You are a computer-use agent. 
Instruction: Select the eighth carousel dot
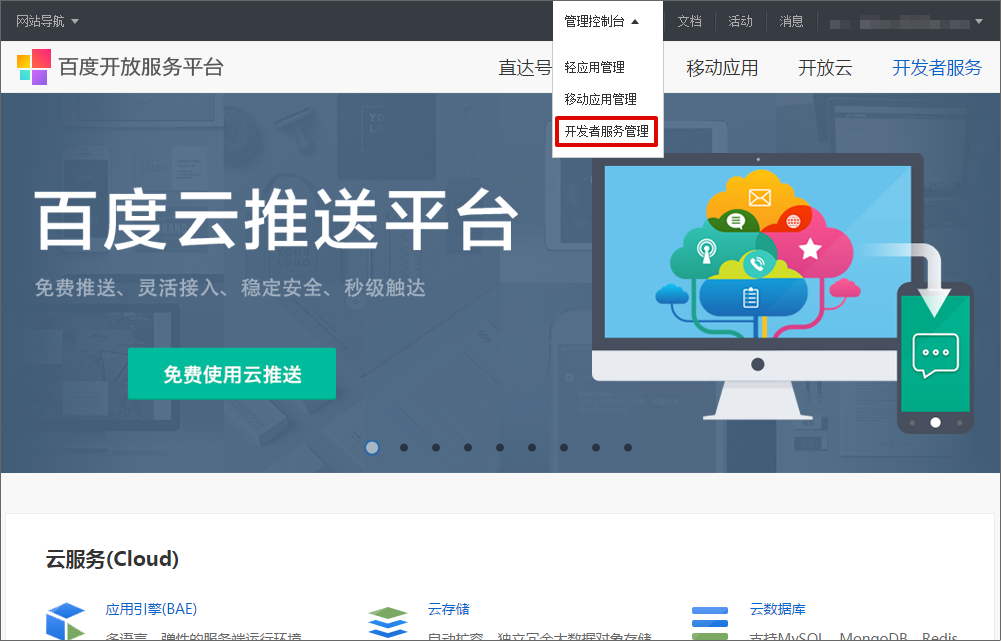click(596, 448)
